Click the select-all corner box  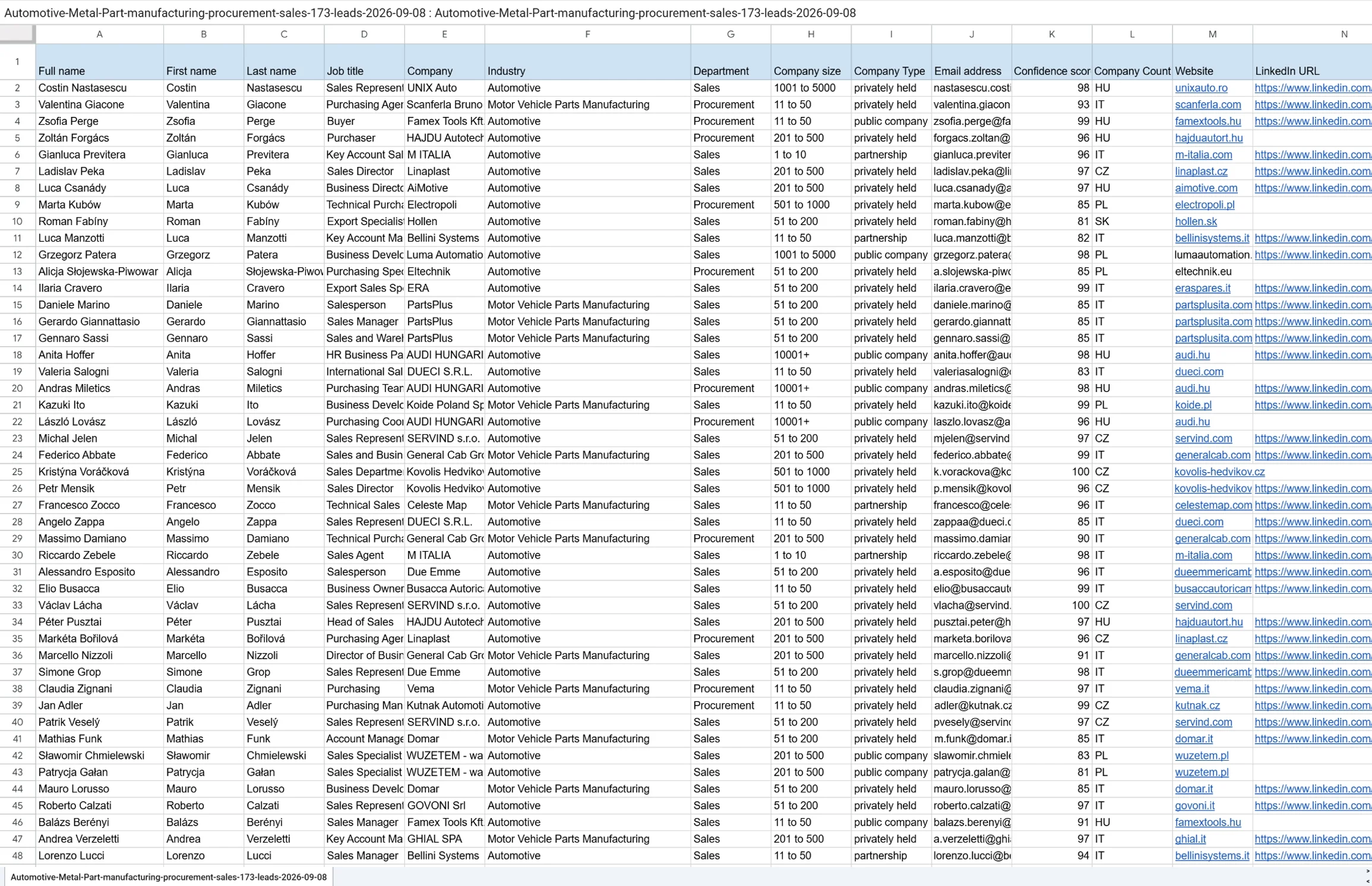pos(17,34)
